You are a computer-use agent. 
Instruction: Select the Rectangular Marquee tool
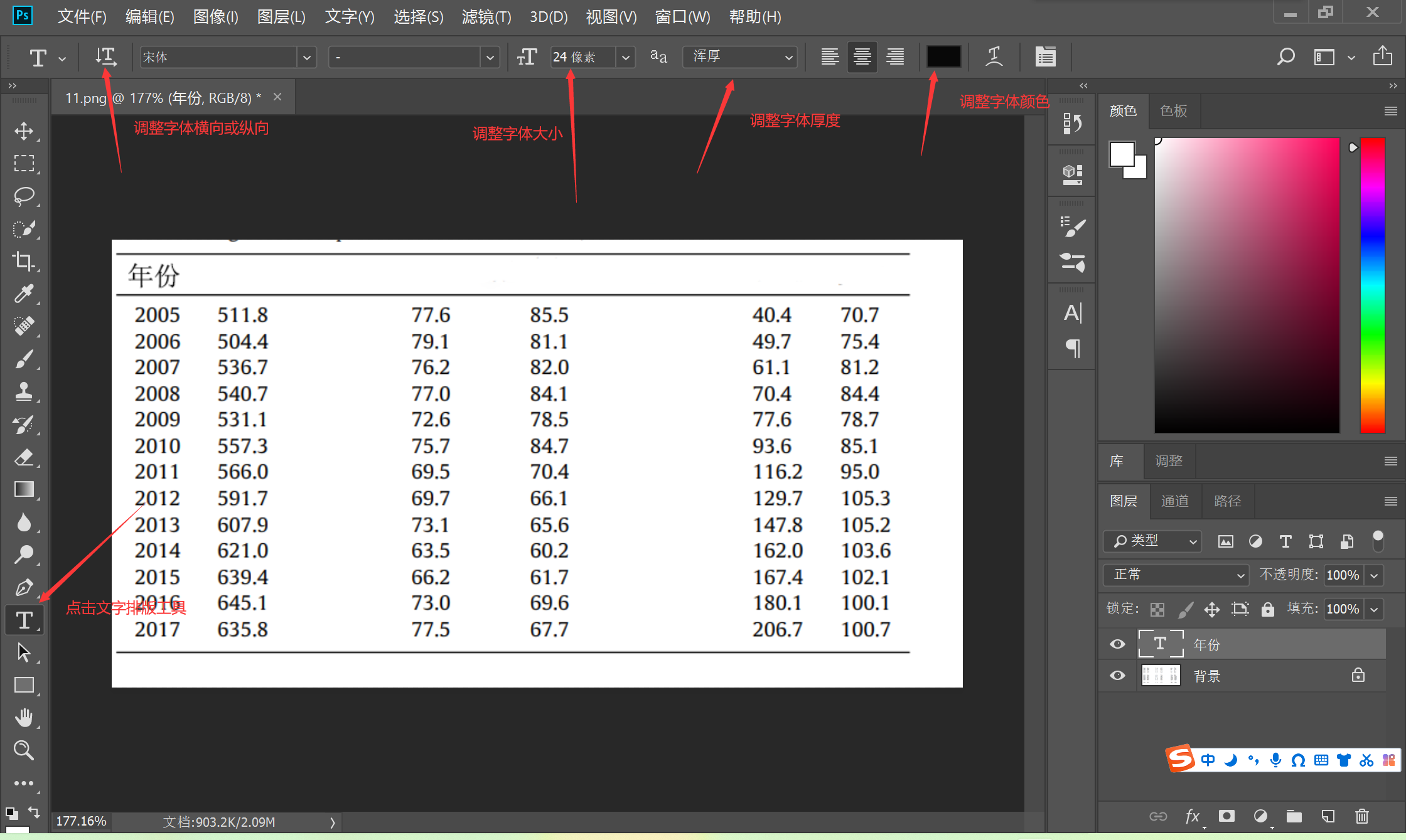coord(24,164)
